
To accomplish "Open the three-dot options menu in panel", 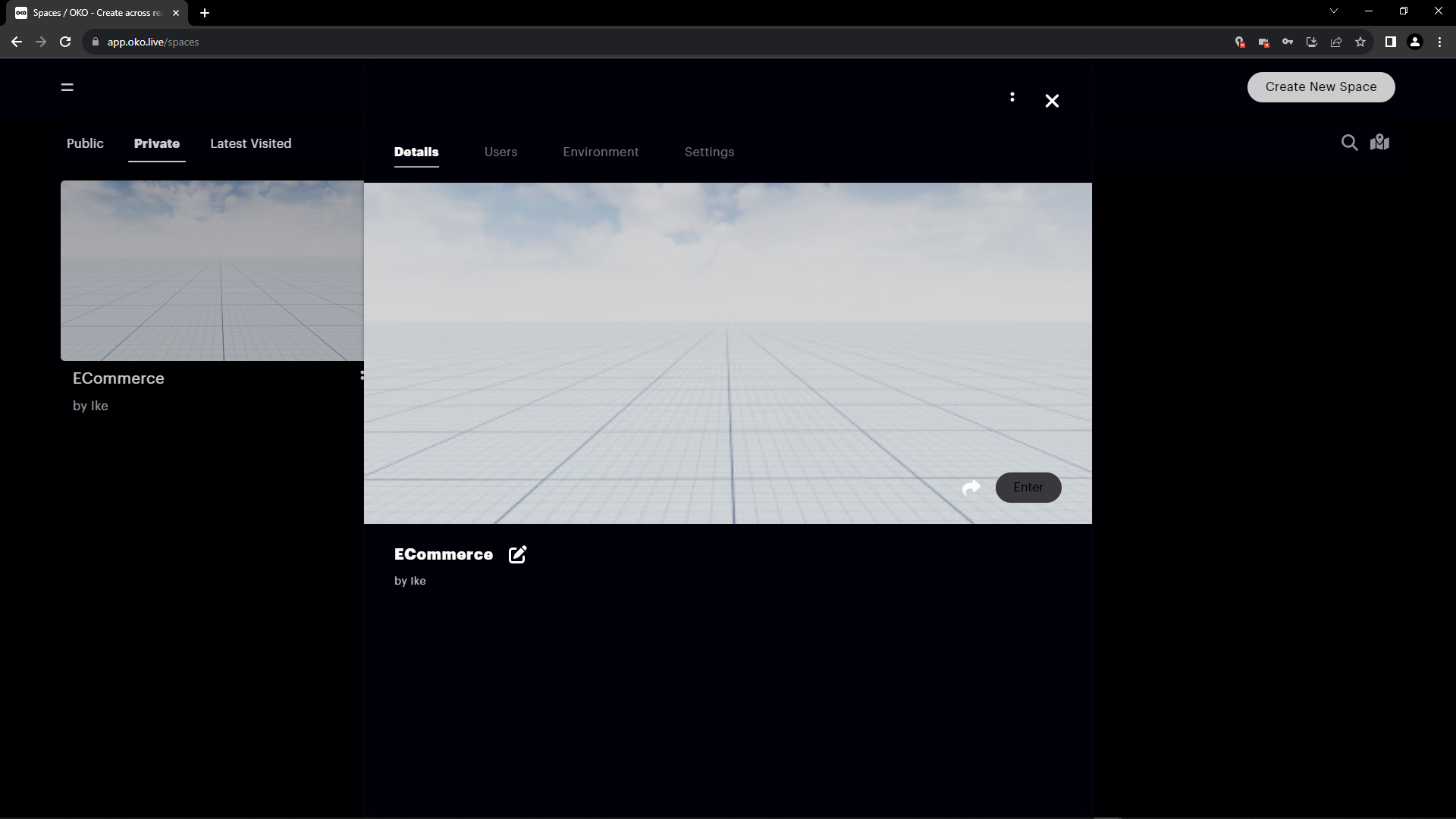I will pyautogui.click(x=1012, y=97).
